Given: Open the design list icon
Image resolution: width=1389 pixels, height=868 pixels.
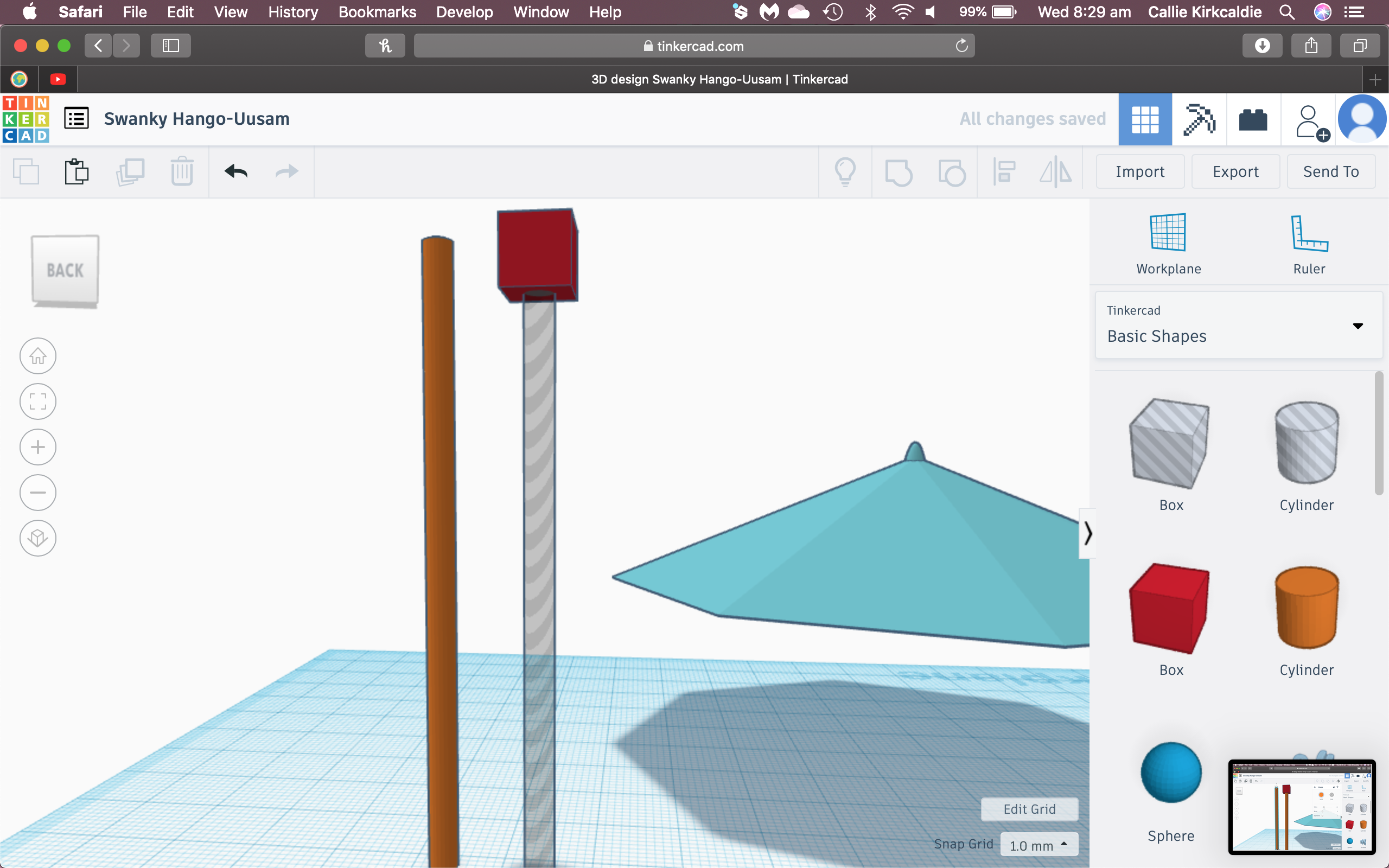Looking at the screenshot, I should click(77, 118).
